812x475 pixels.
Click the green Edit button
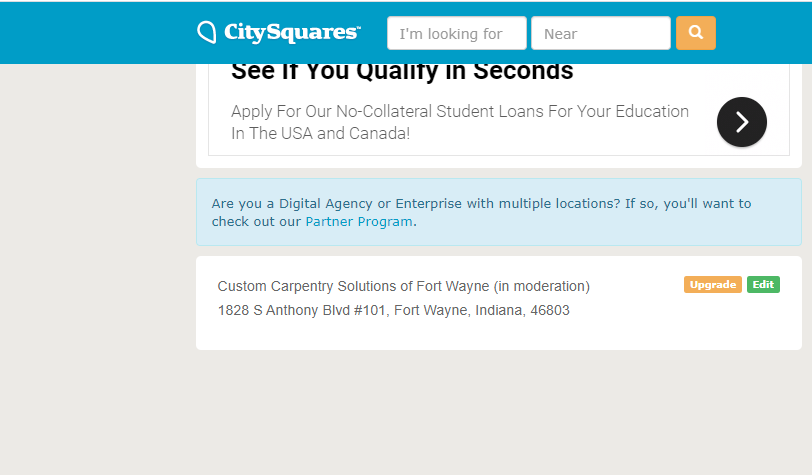point(763,284)
